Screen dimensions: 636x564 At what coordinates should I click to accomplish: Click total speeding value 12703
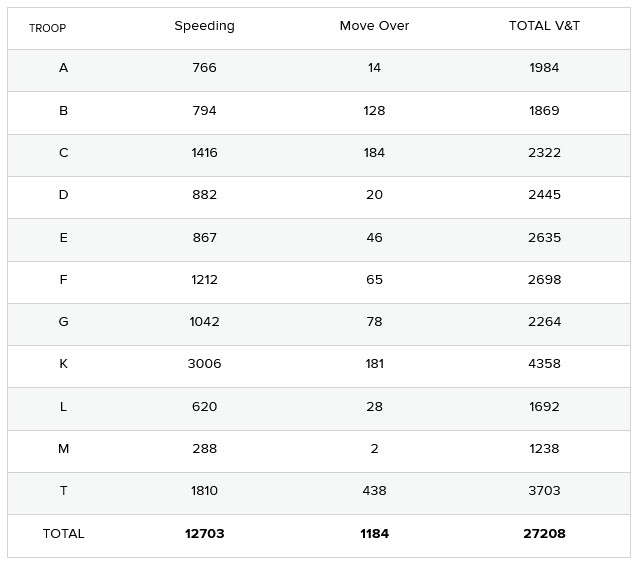click(x=204, y=534)
